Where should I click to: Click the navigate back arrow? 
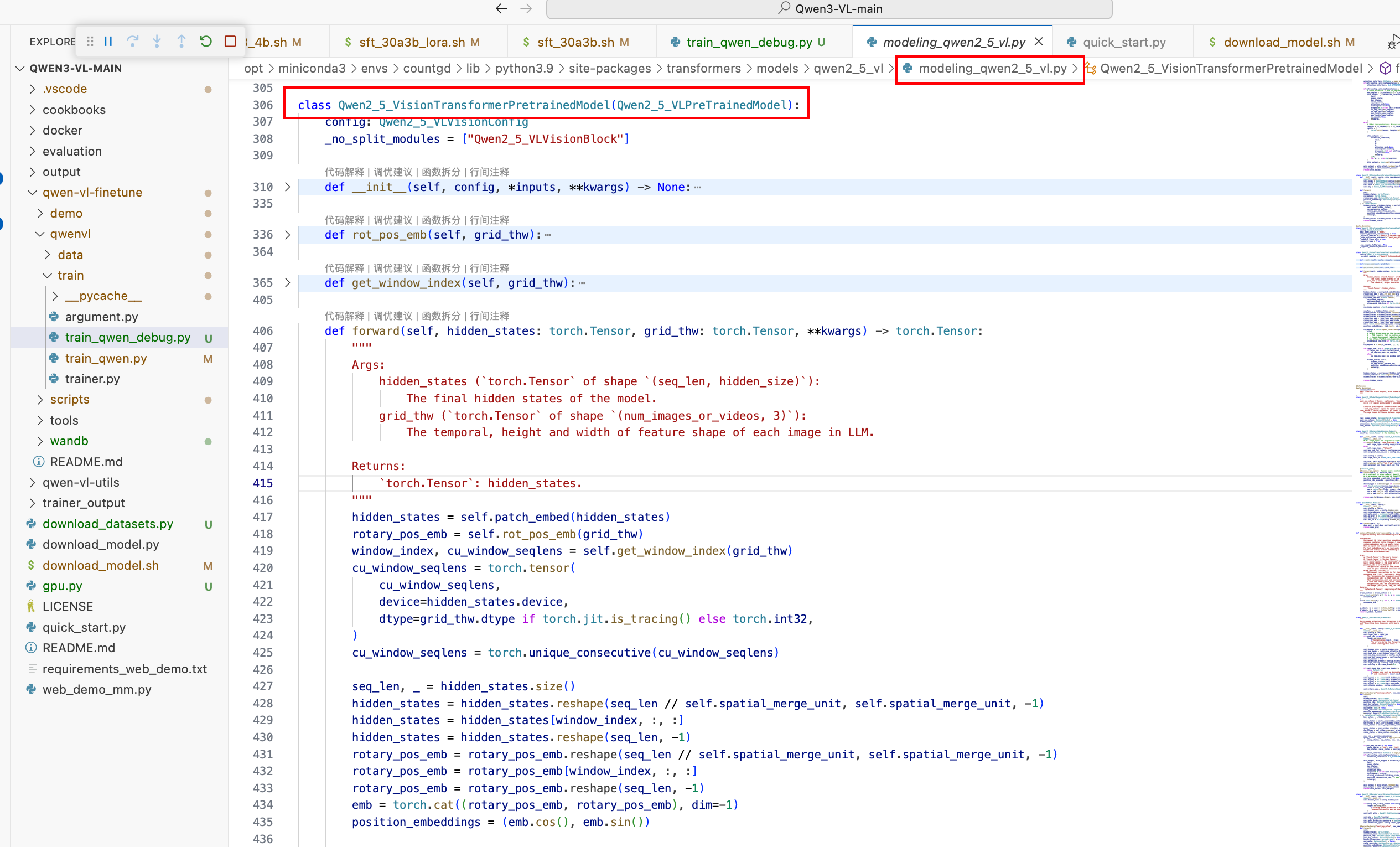(x=501, y=8)
